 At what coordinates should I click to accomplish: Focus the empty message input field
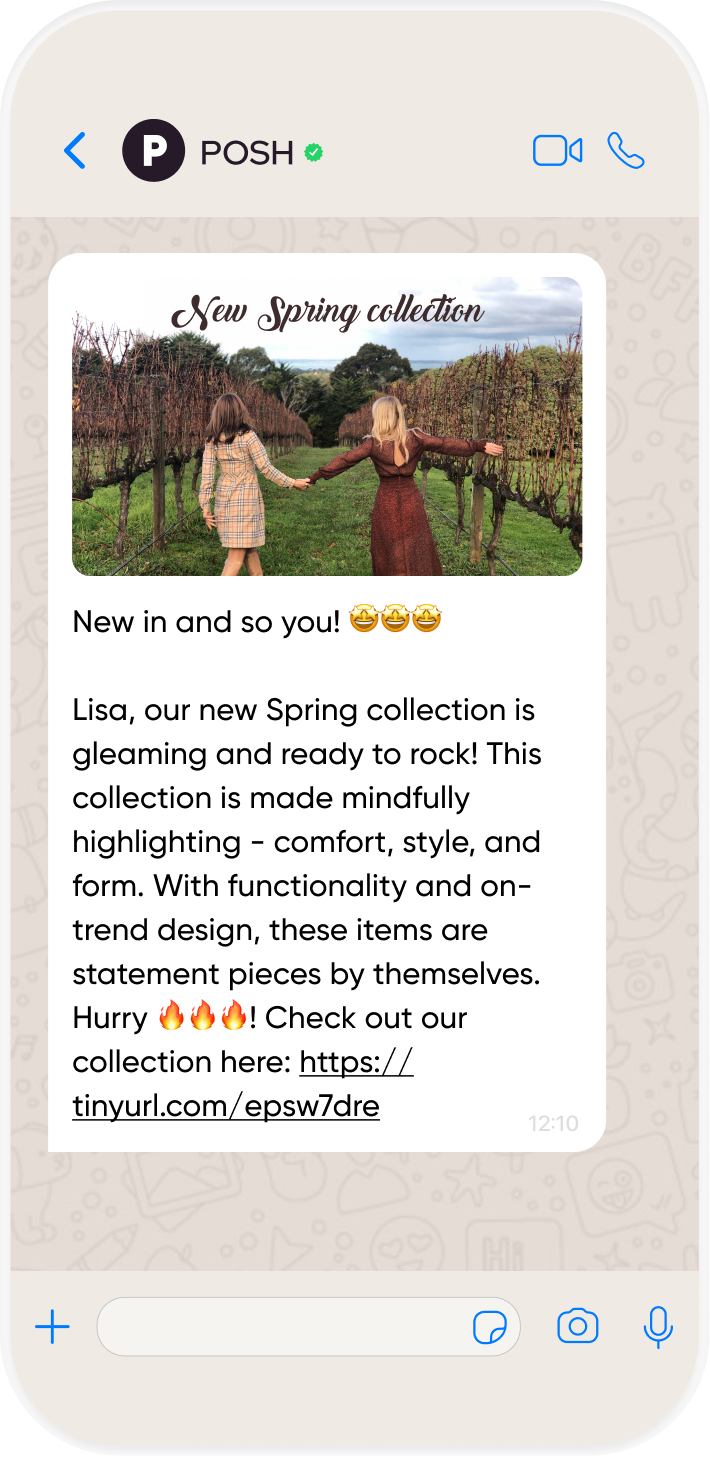pos(308,1327)
